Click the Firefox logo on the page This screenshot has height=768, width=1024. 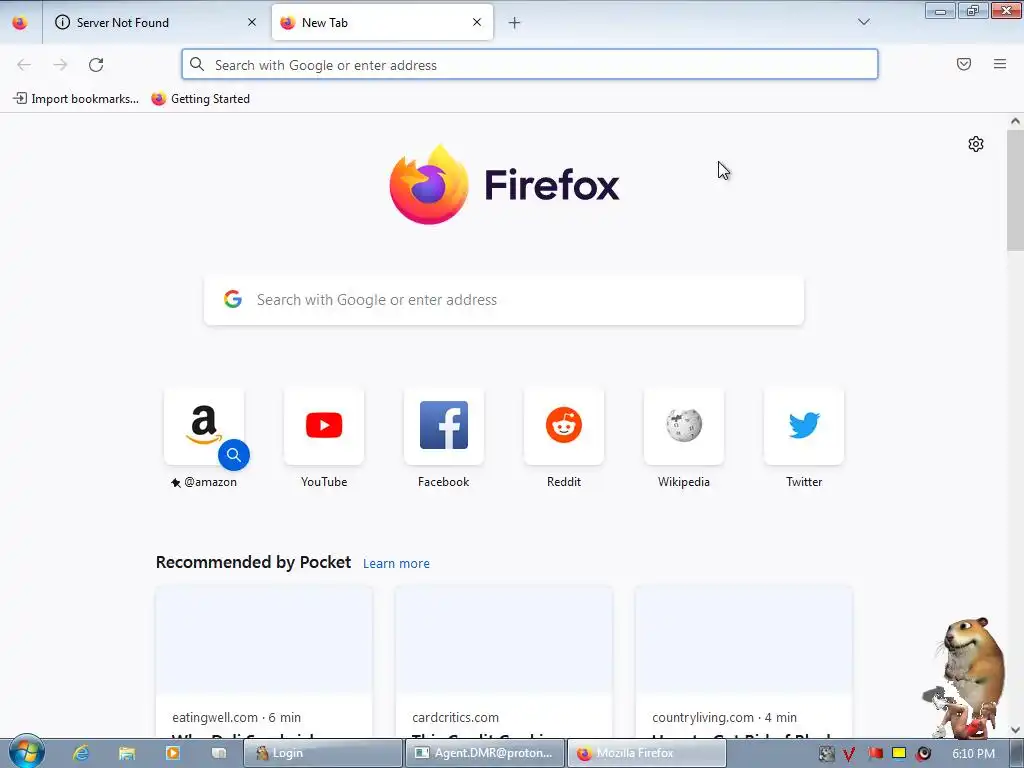point(504,185)
